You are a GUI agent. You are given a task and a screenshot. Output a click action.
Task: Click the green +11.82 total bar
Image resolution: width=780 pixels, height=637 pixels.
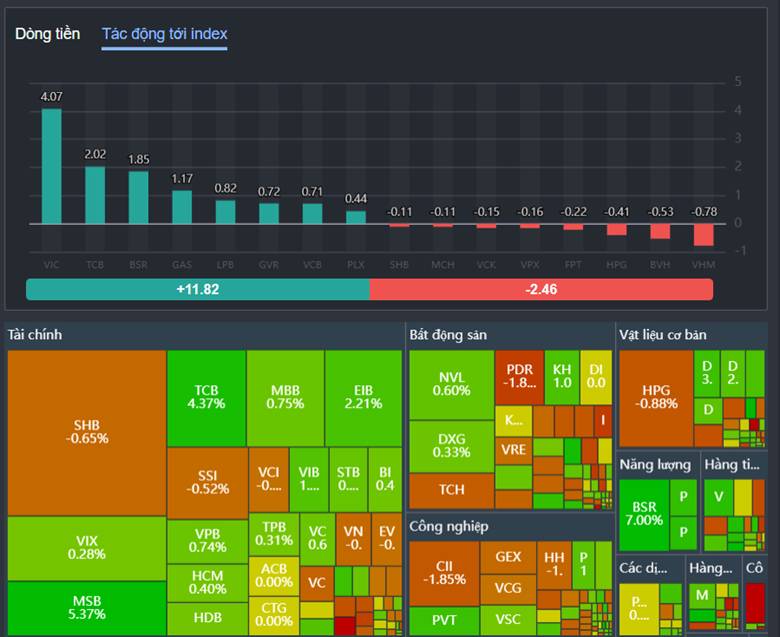click(197, 289)
